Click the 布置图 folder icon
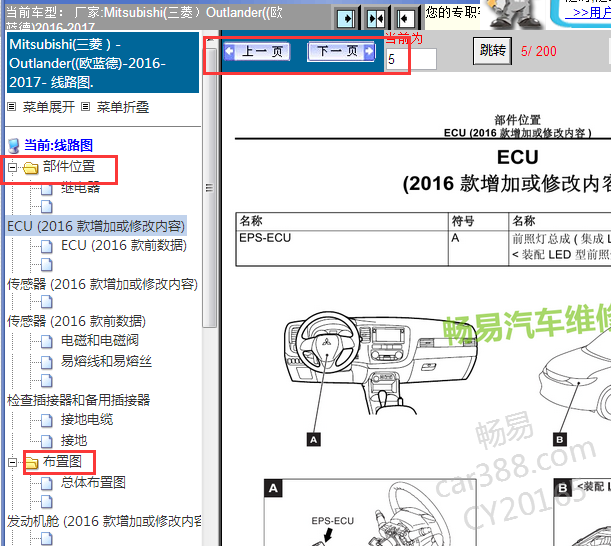Screen dimensions: 611x546 pyautogui.click(x=31, y=463)
